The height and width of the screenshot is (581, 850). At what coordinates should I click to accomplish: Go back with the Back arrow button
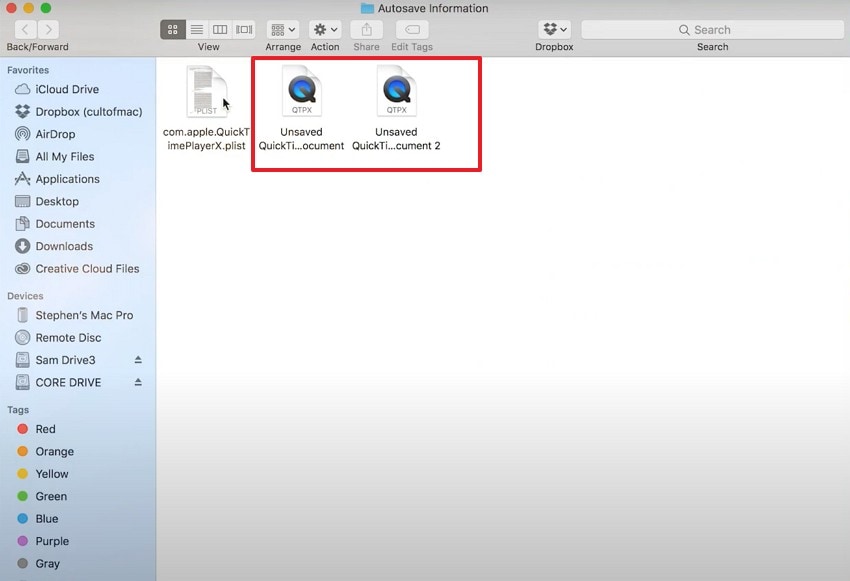(25, 29)
